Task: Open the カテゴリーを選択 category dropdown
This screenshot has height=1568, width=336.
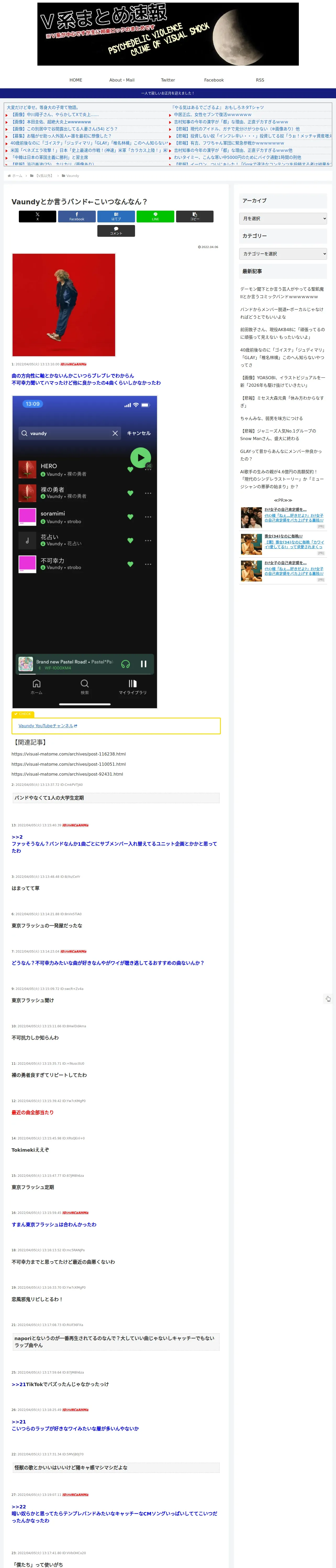Action: coord(283,253)
